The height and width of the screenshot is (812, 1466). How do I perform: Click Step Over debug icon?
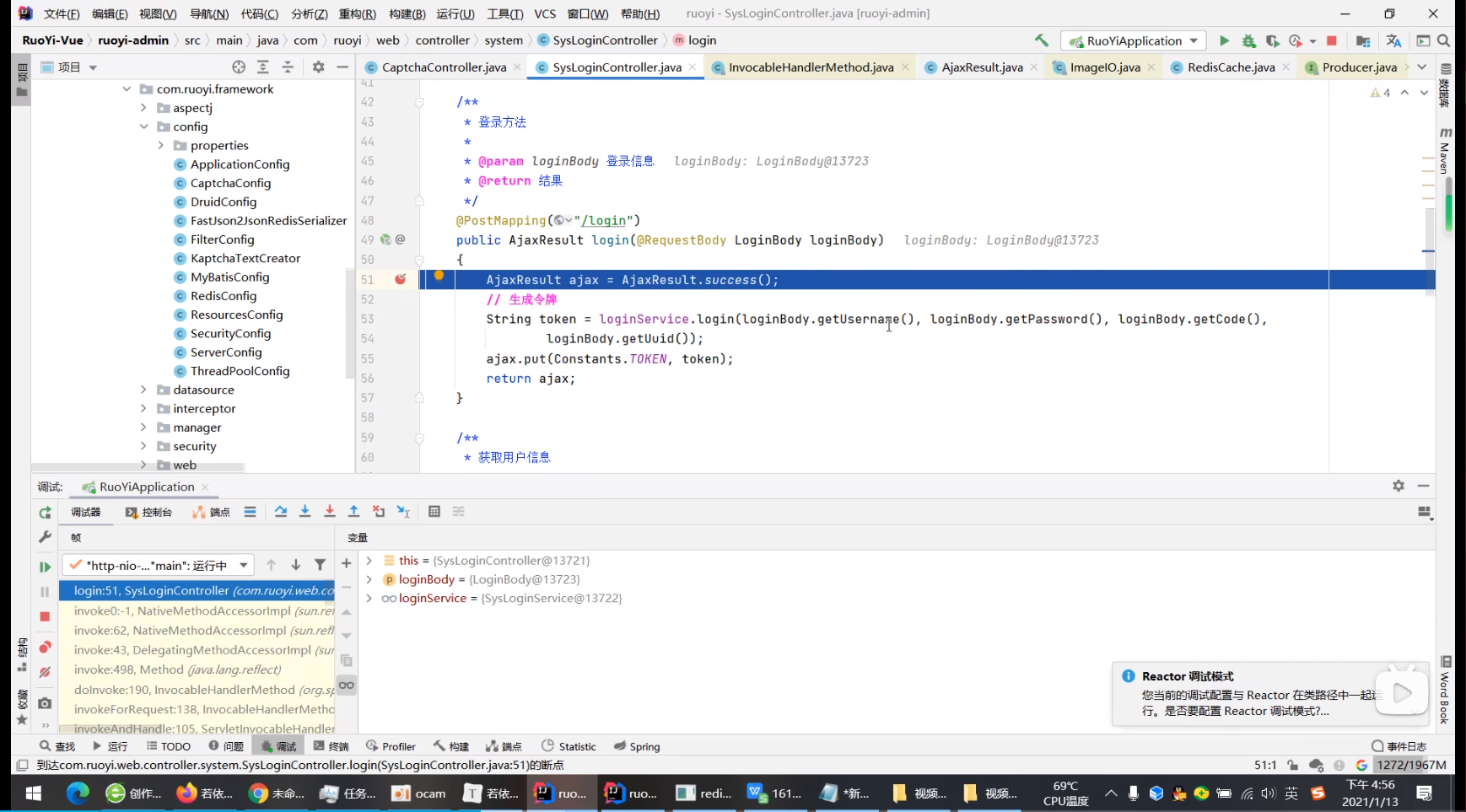[281, 512]
